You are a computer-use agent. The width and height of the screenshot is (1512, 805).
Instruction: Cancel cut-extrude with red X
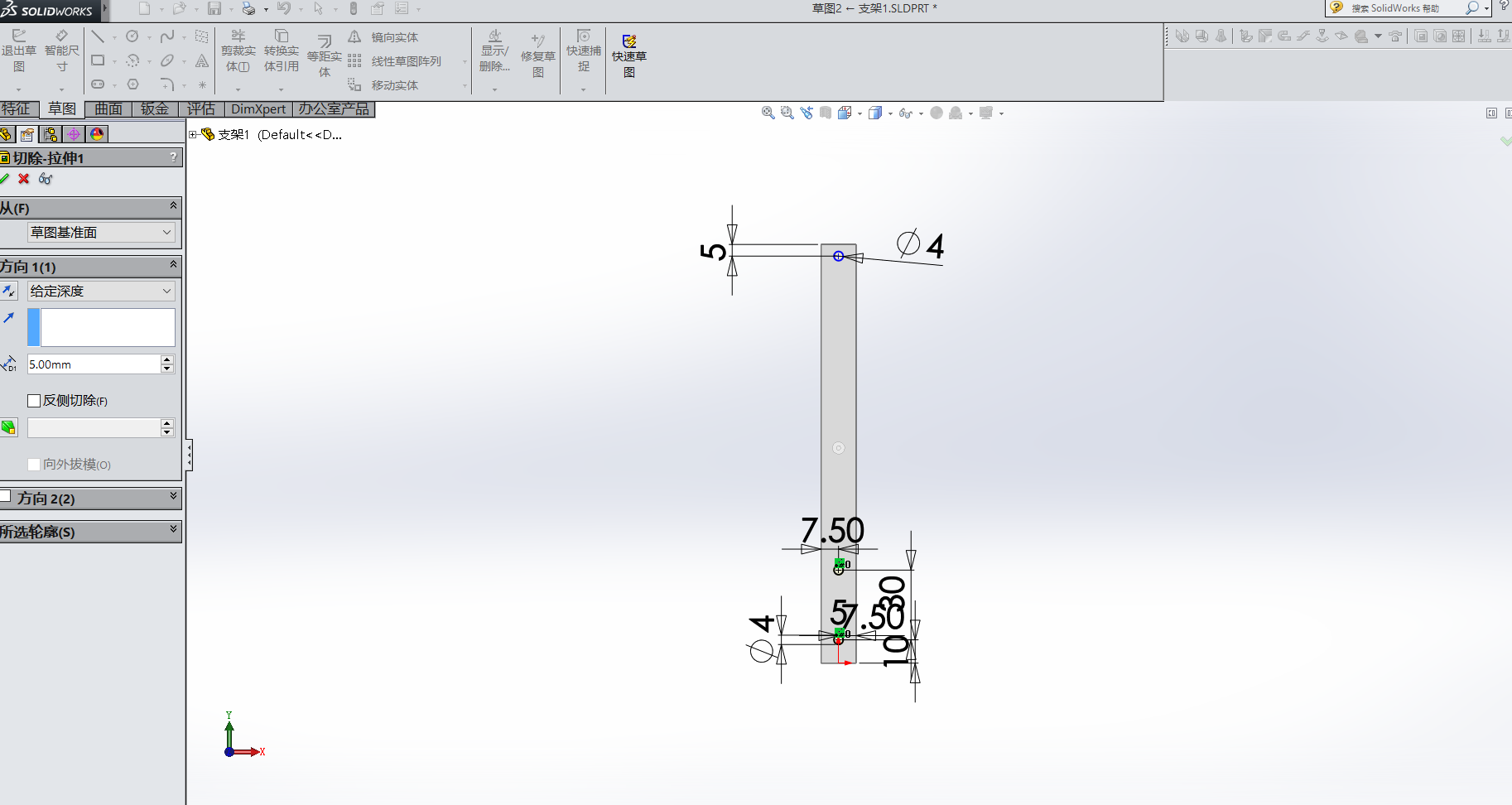point(24,179)
